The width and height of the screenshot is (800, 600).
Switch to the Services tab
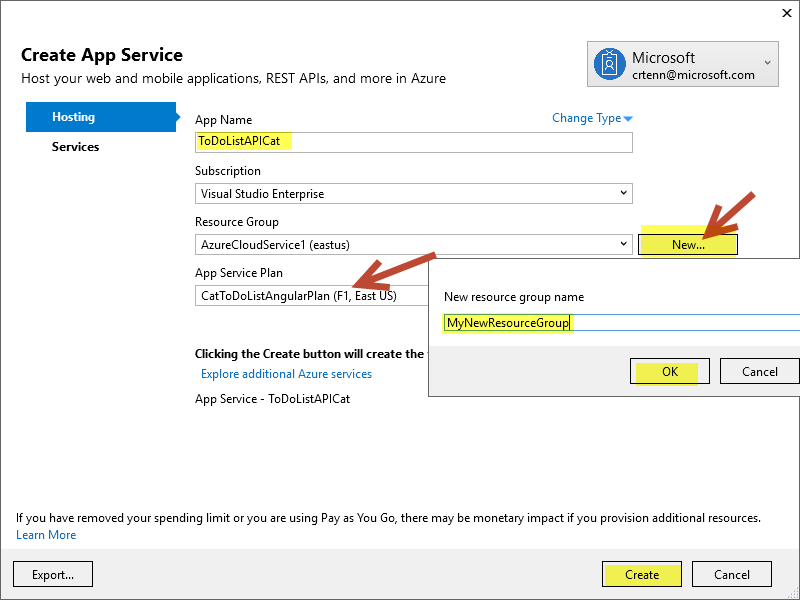pyautogui.click(x=76, y=147)
